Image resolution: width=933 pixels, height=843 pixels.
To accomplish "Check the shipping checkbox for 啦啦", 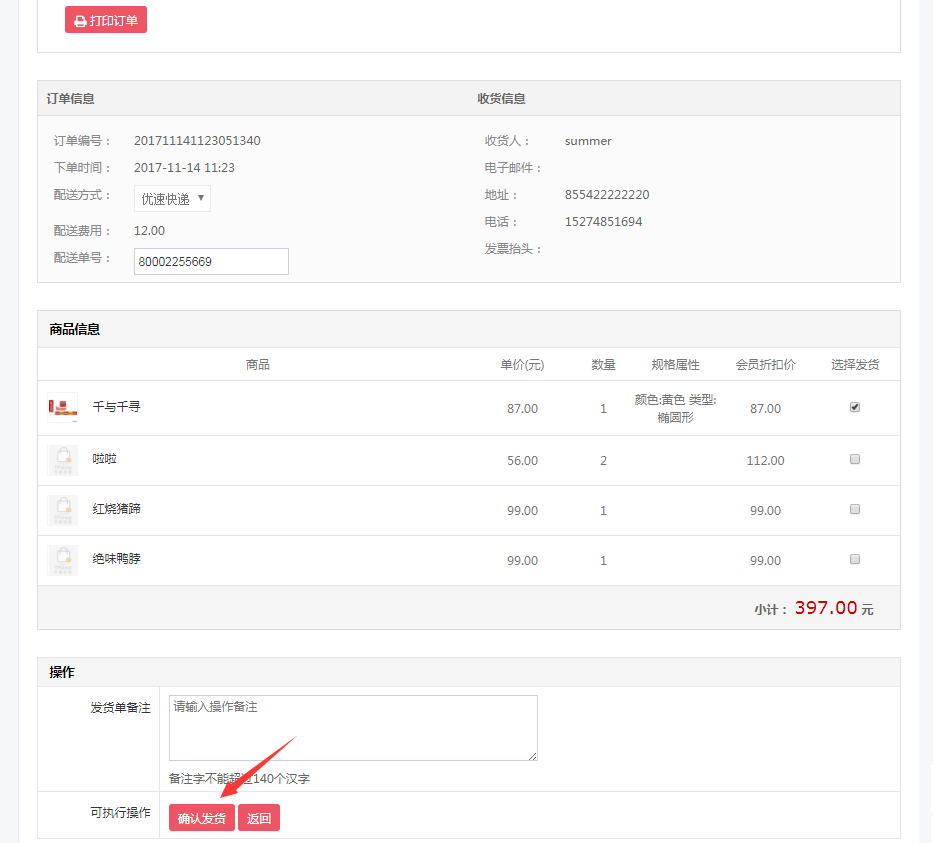I will 855,460.
